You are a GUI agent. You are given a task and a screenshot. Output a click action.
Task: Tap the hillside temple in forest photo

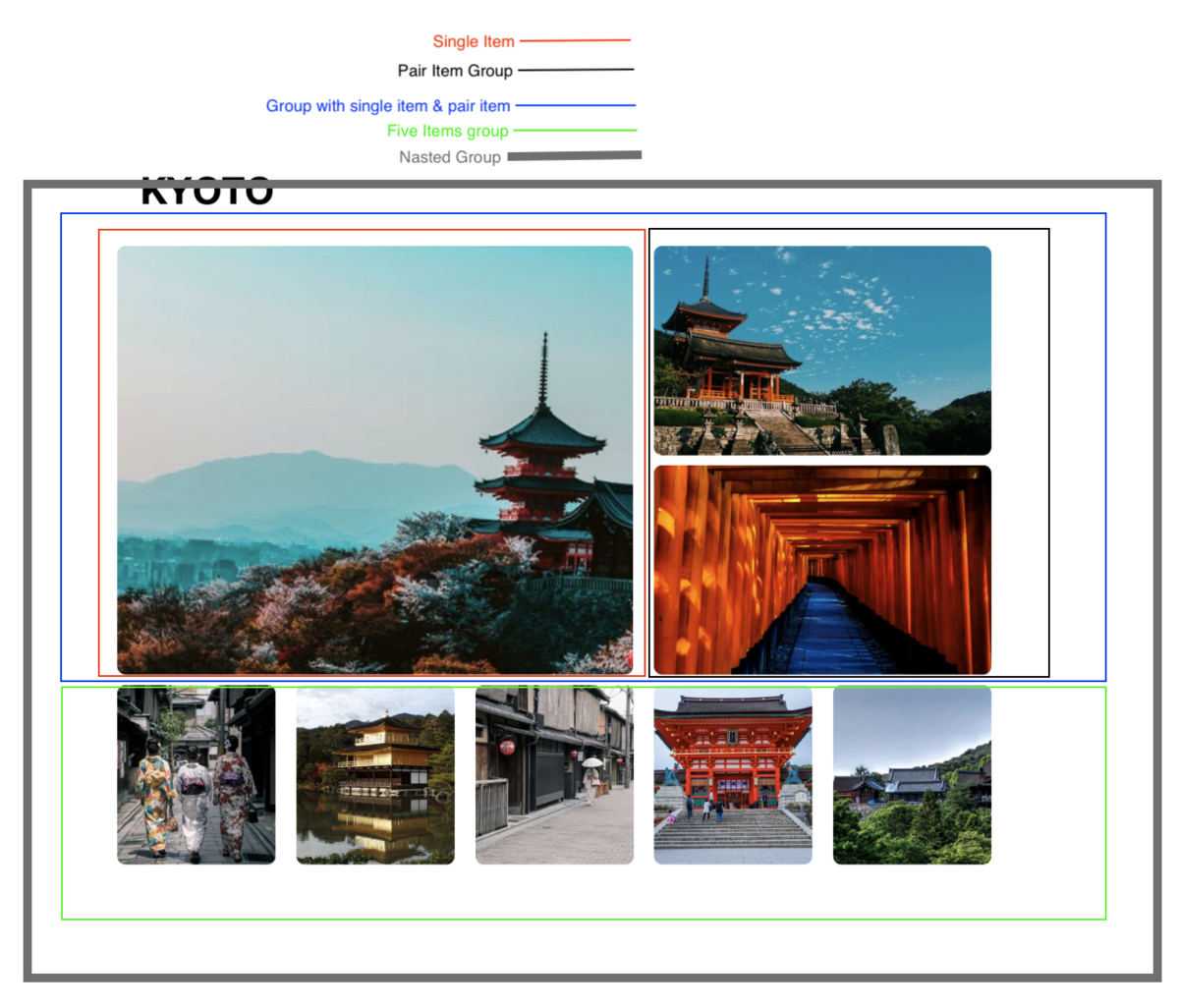pyautogui.click(x=912, y=775)
